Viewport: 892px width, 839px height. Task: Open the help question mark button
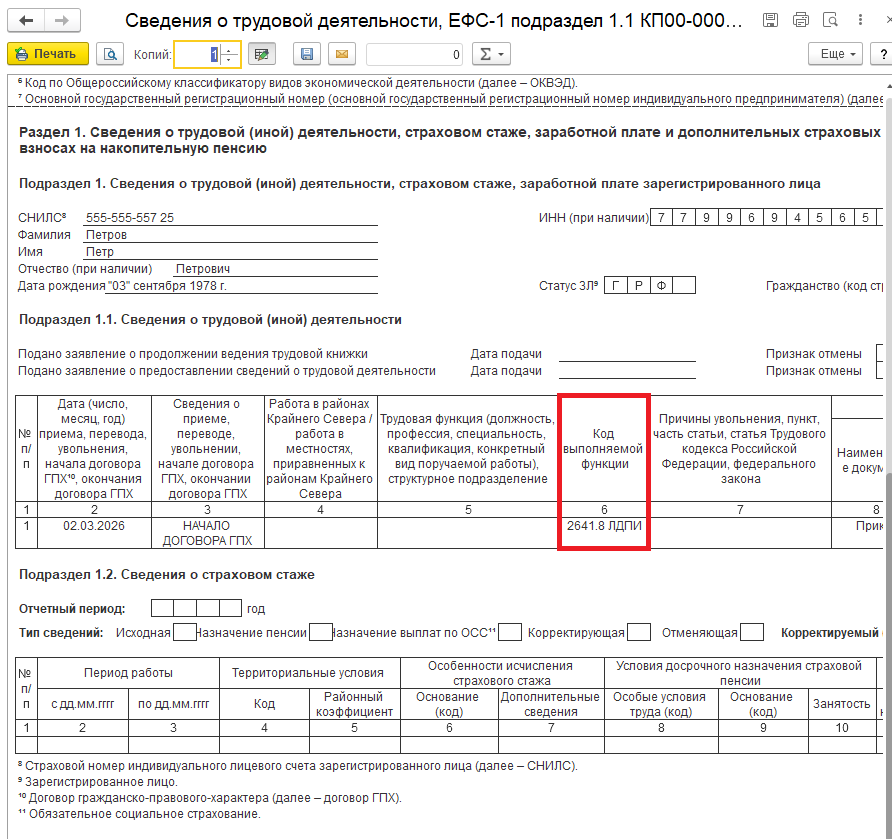pos(882,54)
